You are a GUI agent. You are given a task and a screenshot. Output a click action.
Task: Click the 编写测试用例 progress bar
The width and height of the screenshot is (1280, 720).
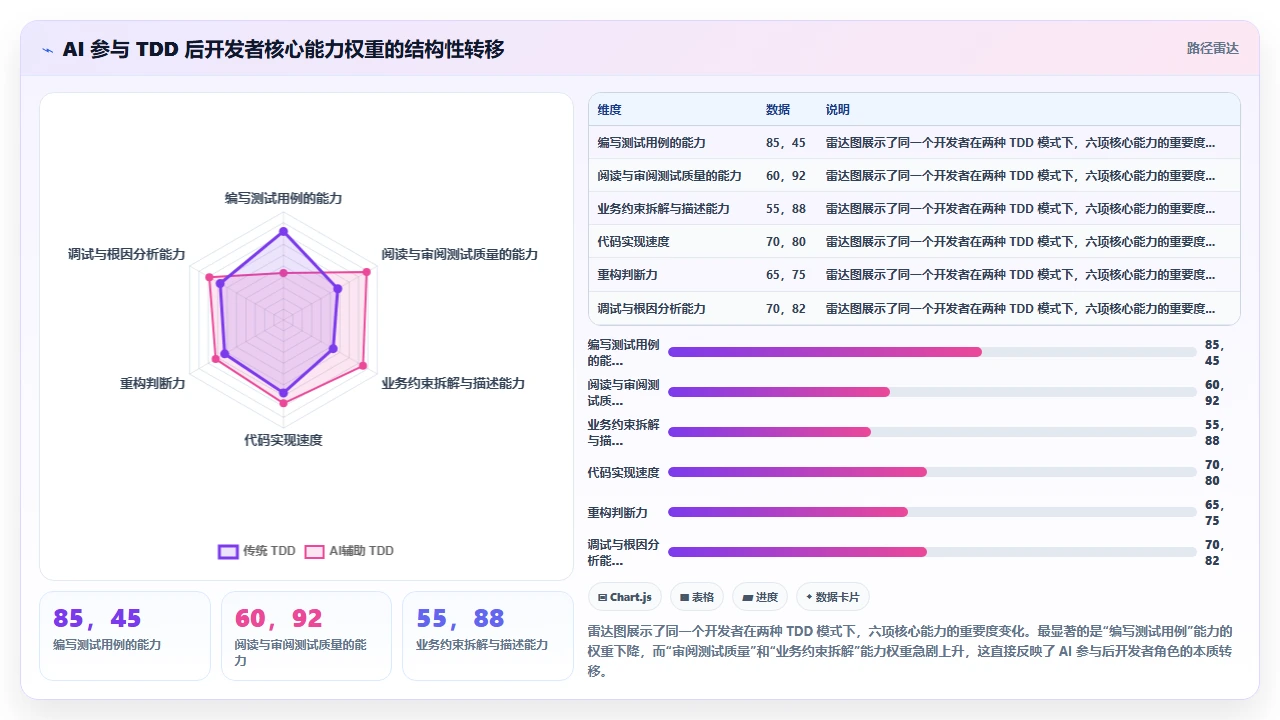(x=932, y=352)
